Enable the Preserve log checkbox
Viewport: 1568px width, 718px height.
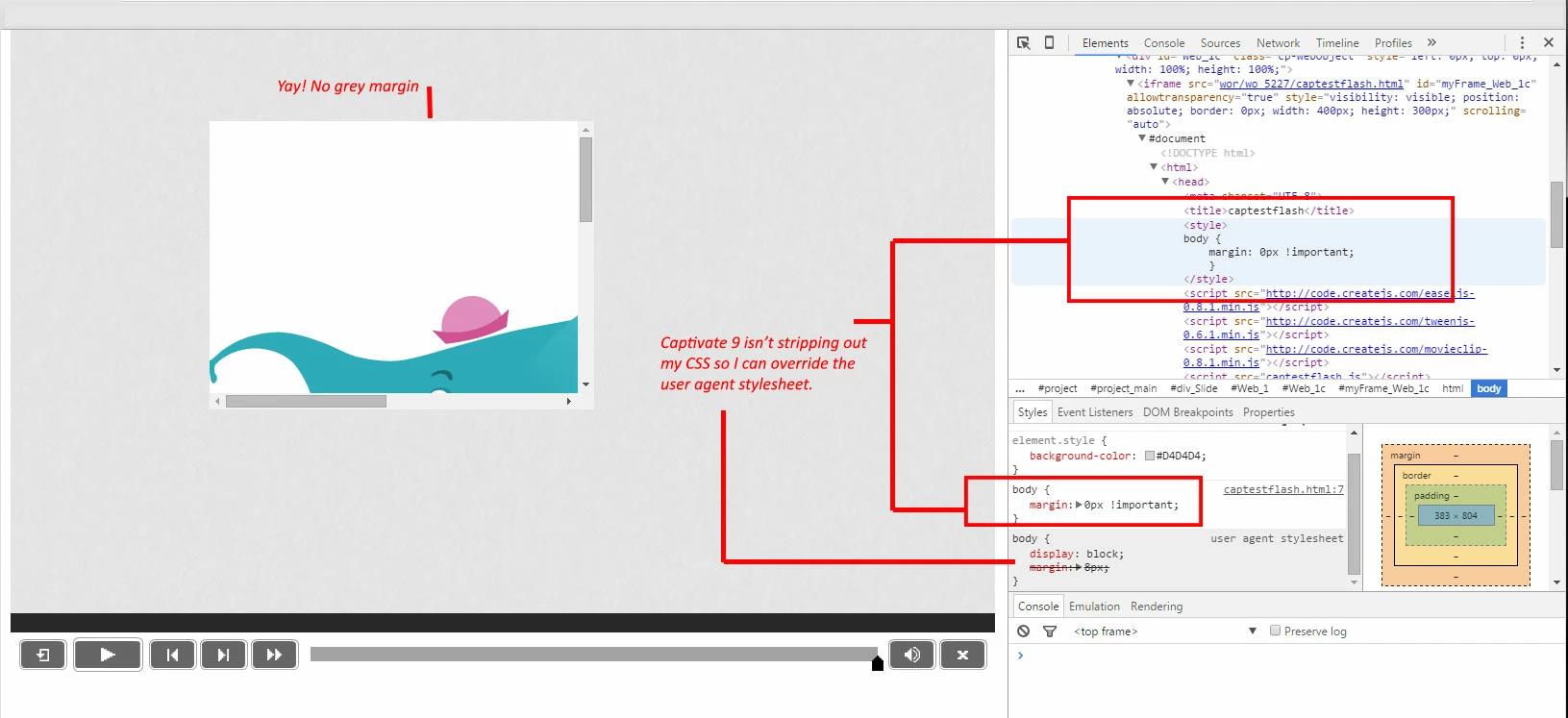pyautogui.click(x=1275, y=631)
